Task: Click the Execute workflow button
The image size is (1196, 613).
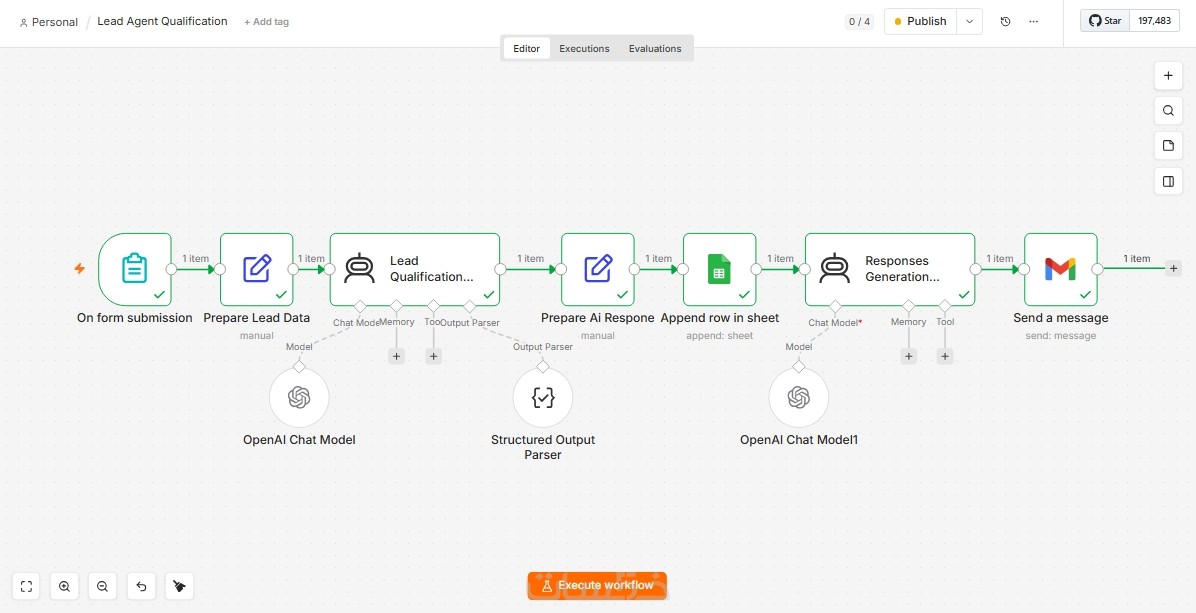Action: (597, 586)
